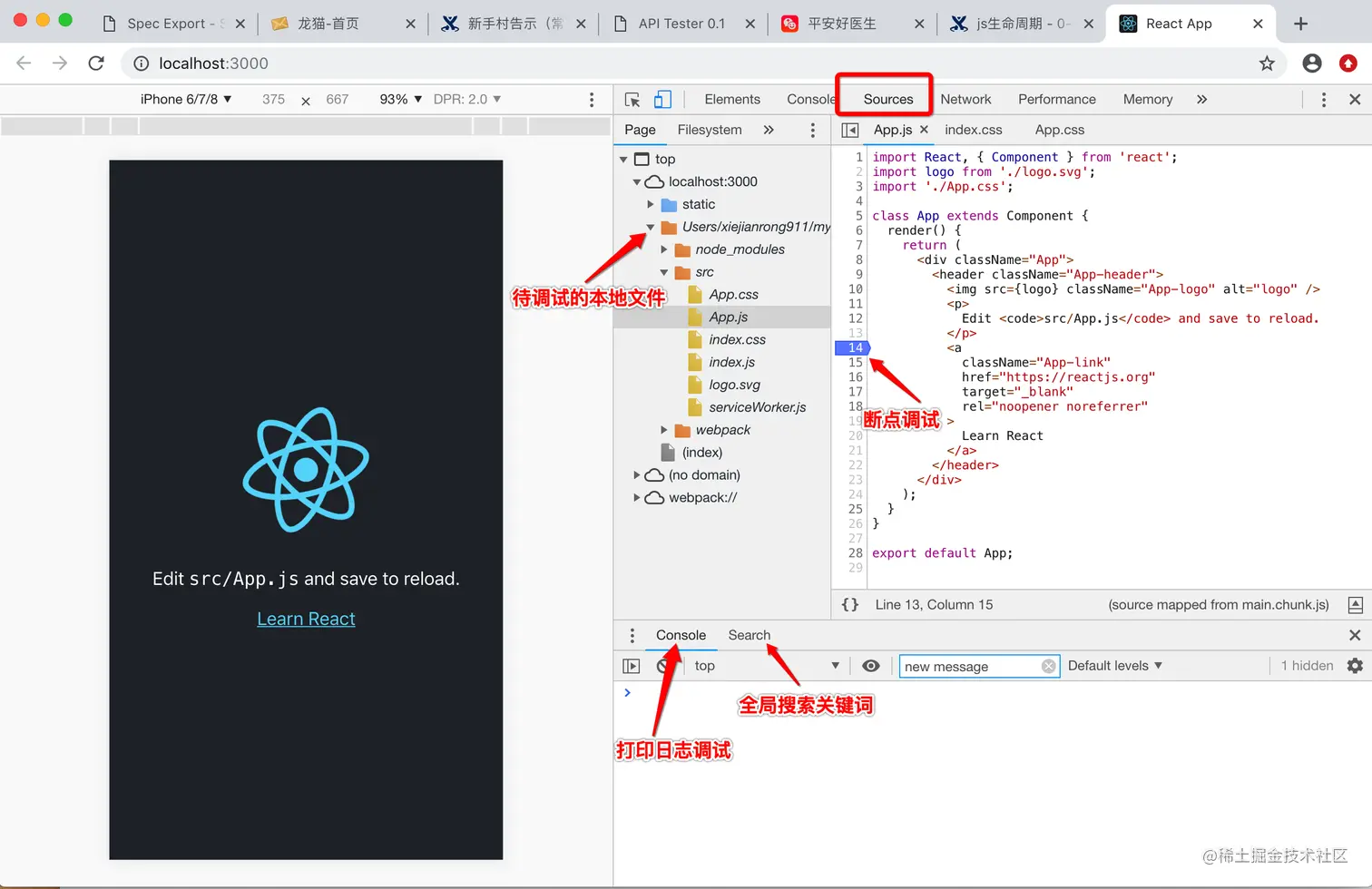Open the Performance panel
This screenshot has width=1372, height=889.
(x=1057, y=99)
